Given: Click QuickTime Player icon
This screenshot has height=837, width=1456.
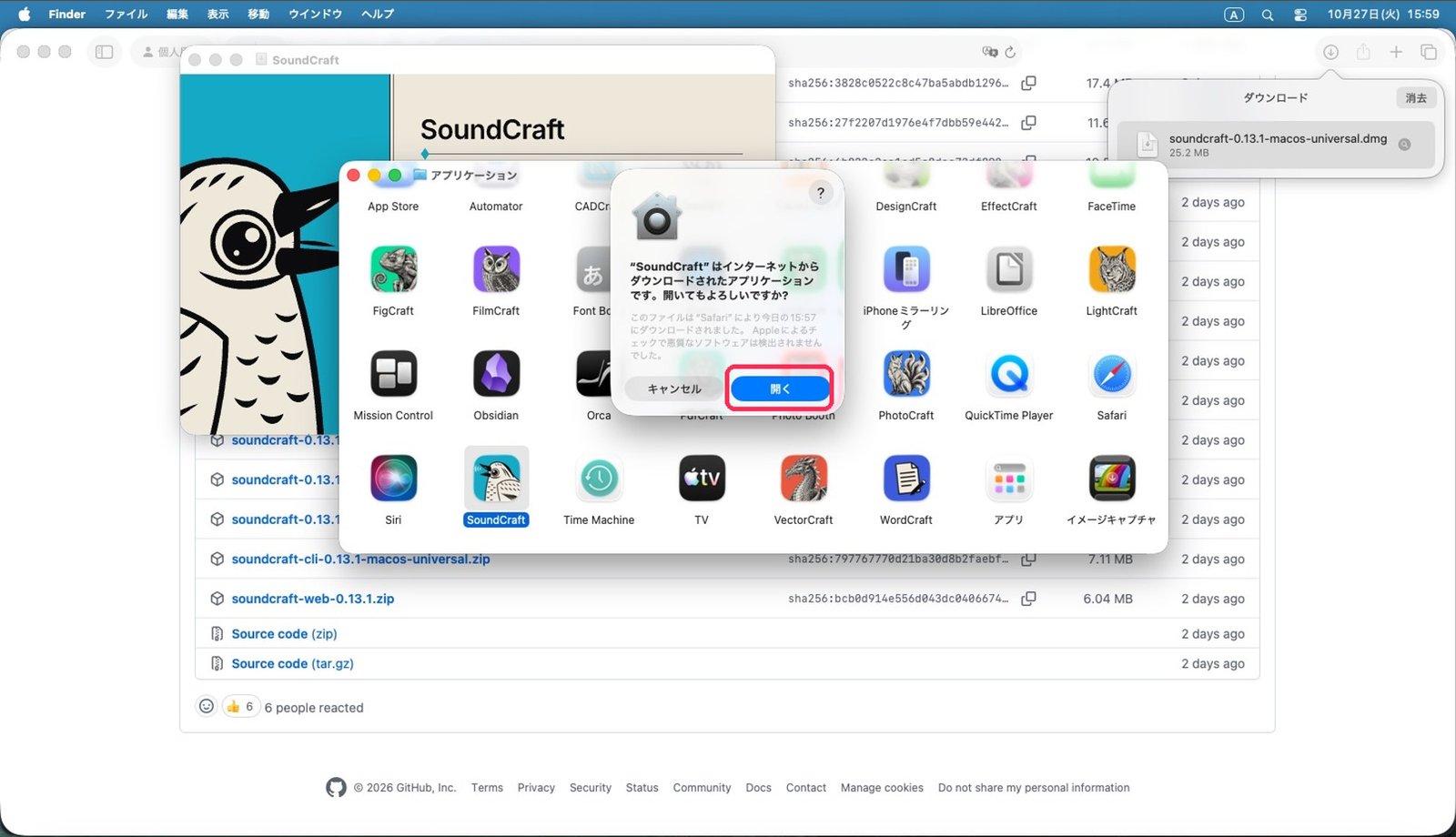Looking at the screenshot, I should click(1009, 374).
